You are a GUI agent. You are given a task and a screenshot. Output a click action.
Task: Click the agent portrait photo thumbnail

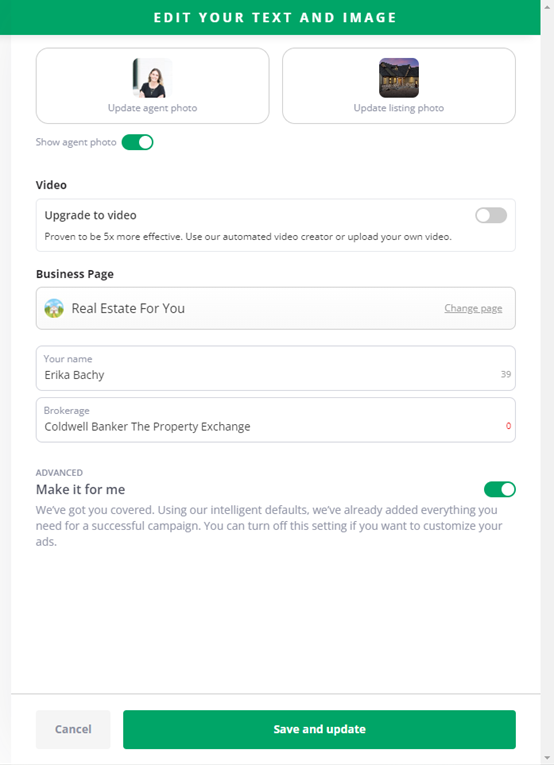(x=152, y=78)
